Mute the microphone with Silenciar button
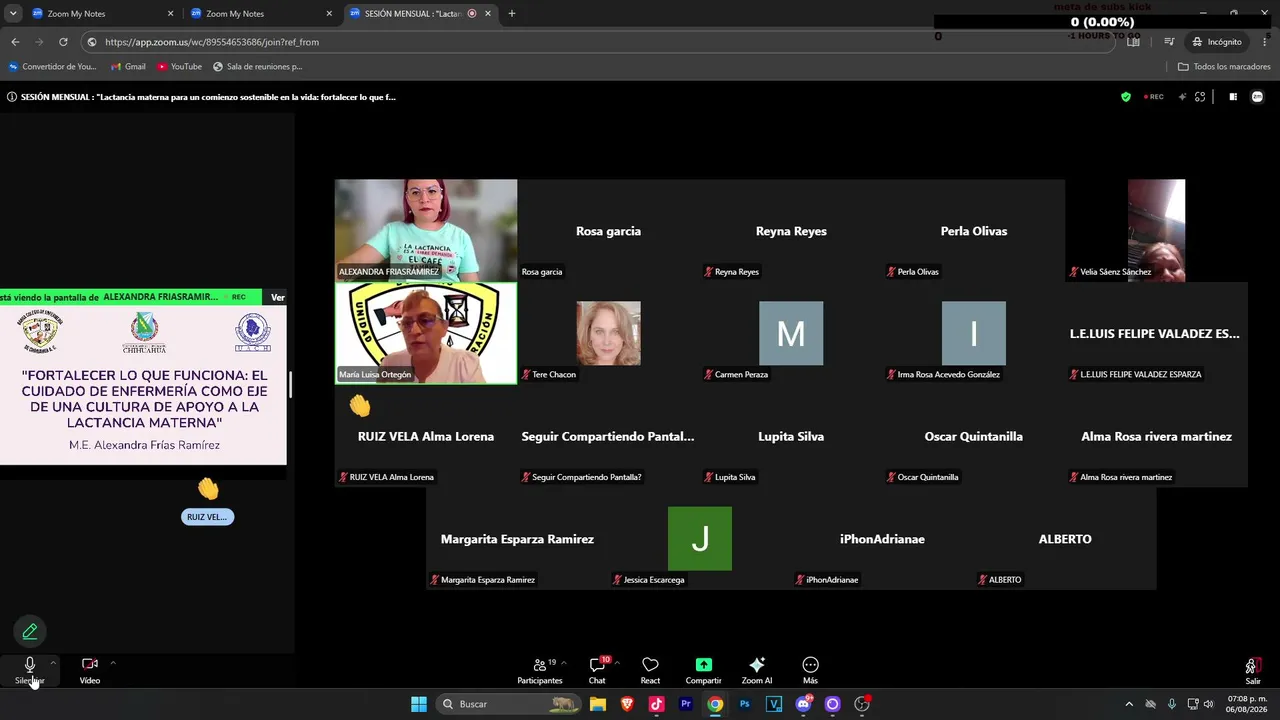Image resolution: width=1280 pixels, height=720 pixels. pyautogui.click(x=30, y=670)
